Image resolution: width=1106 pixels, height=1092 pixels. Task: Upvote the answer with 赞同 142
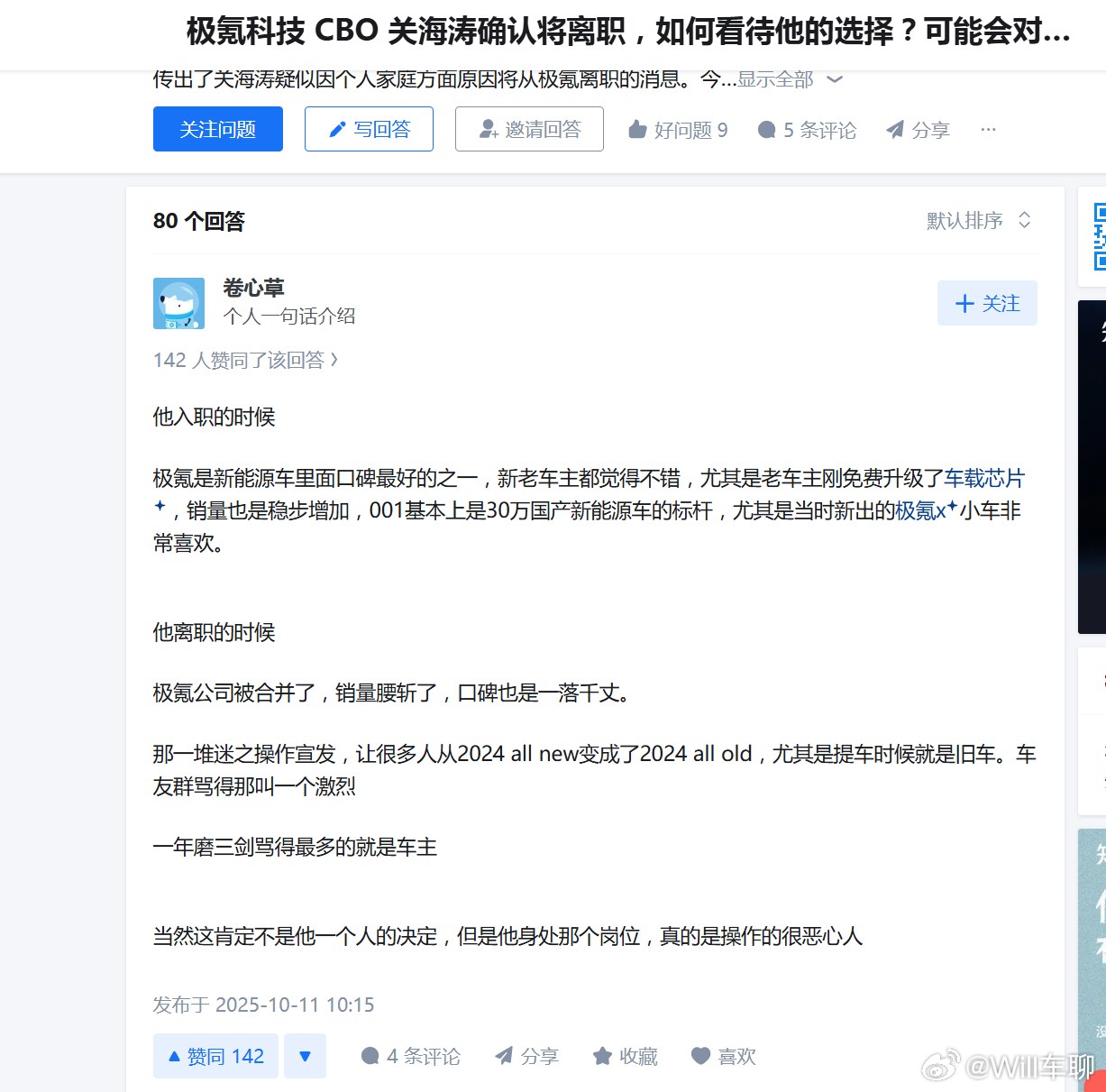[216, 1056]
